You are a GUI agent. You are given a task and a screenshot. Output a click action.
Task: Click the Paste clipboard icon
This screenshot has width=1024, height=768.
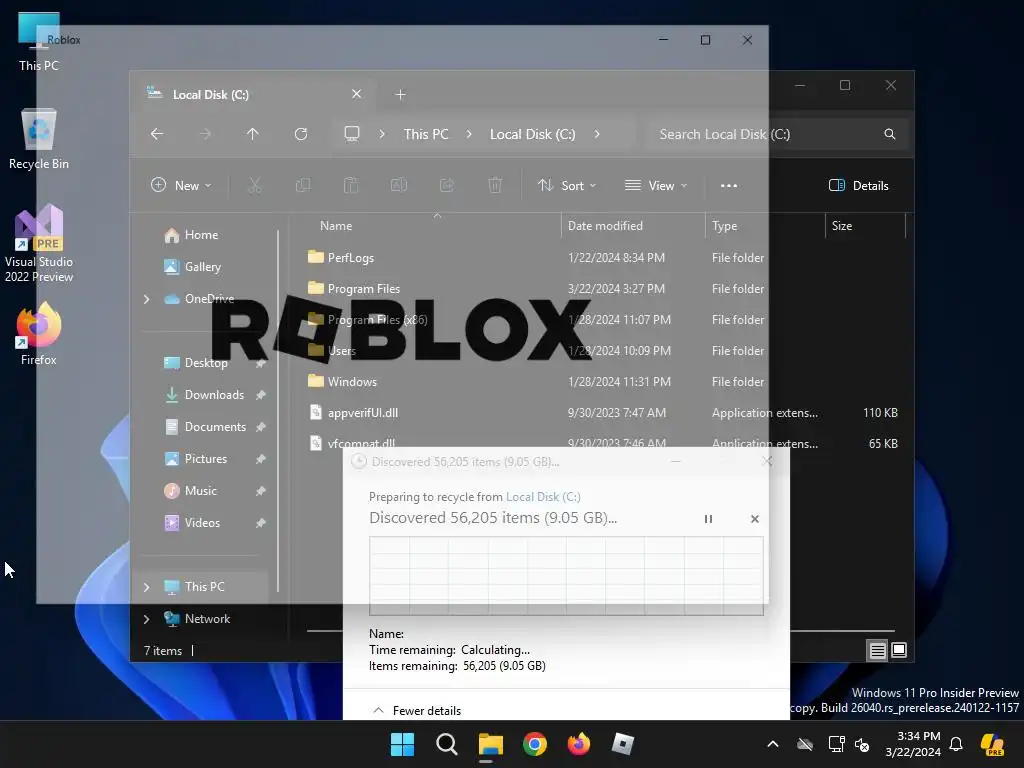click(351, 185)
